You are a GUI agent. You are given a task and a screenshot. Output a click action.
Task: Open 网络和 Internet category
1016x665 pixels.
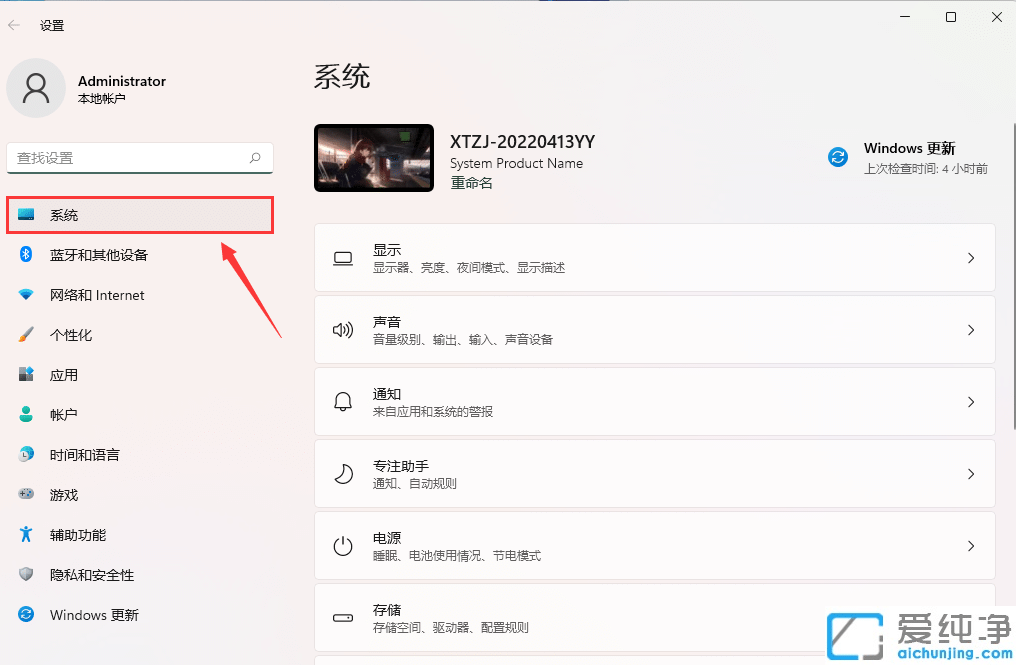click(140, 295)
